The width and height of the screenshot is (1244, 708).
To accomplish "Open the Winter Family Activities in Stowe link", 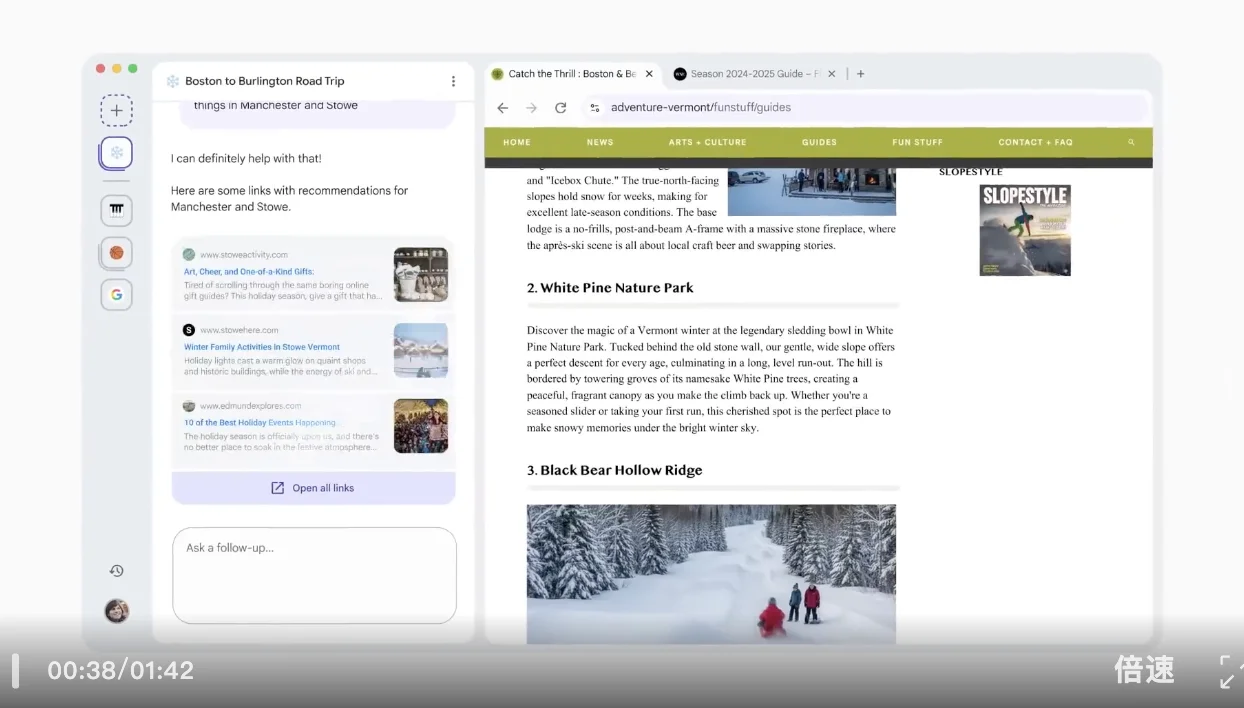I will coord(262,347).
